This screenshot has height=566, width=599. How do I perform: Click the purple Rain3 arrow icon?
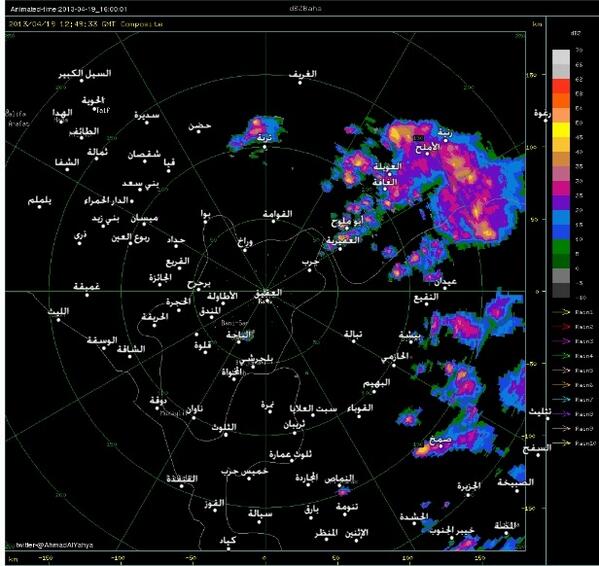pos(561,341)
